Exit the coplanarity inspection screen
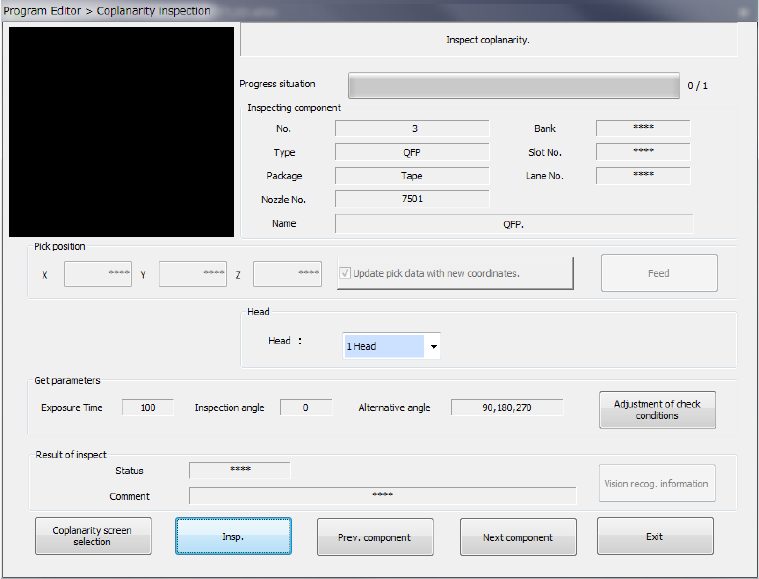The width and height of the screenshot is (759, 579). [655, 536]
